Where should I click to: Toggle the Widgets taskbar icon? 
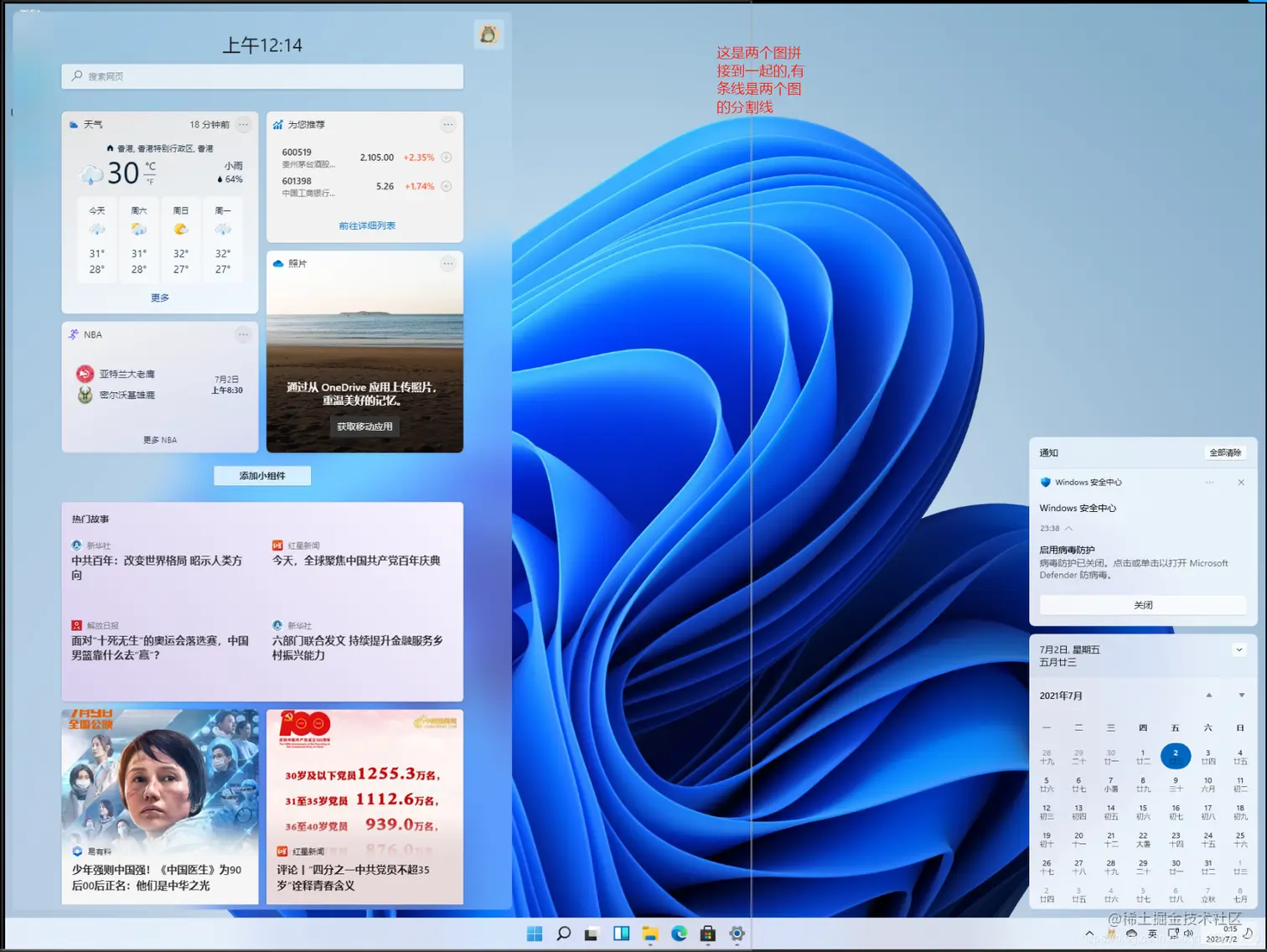click(x=621, y=934)
